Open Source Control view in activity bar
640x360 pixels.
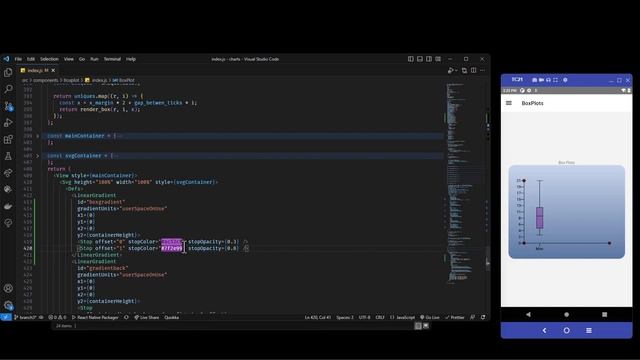point(8,106)
